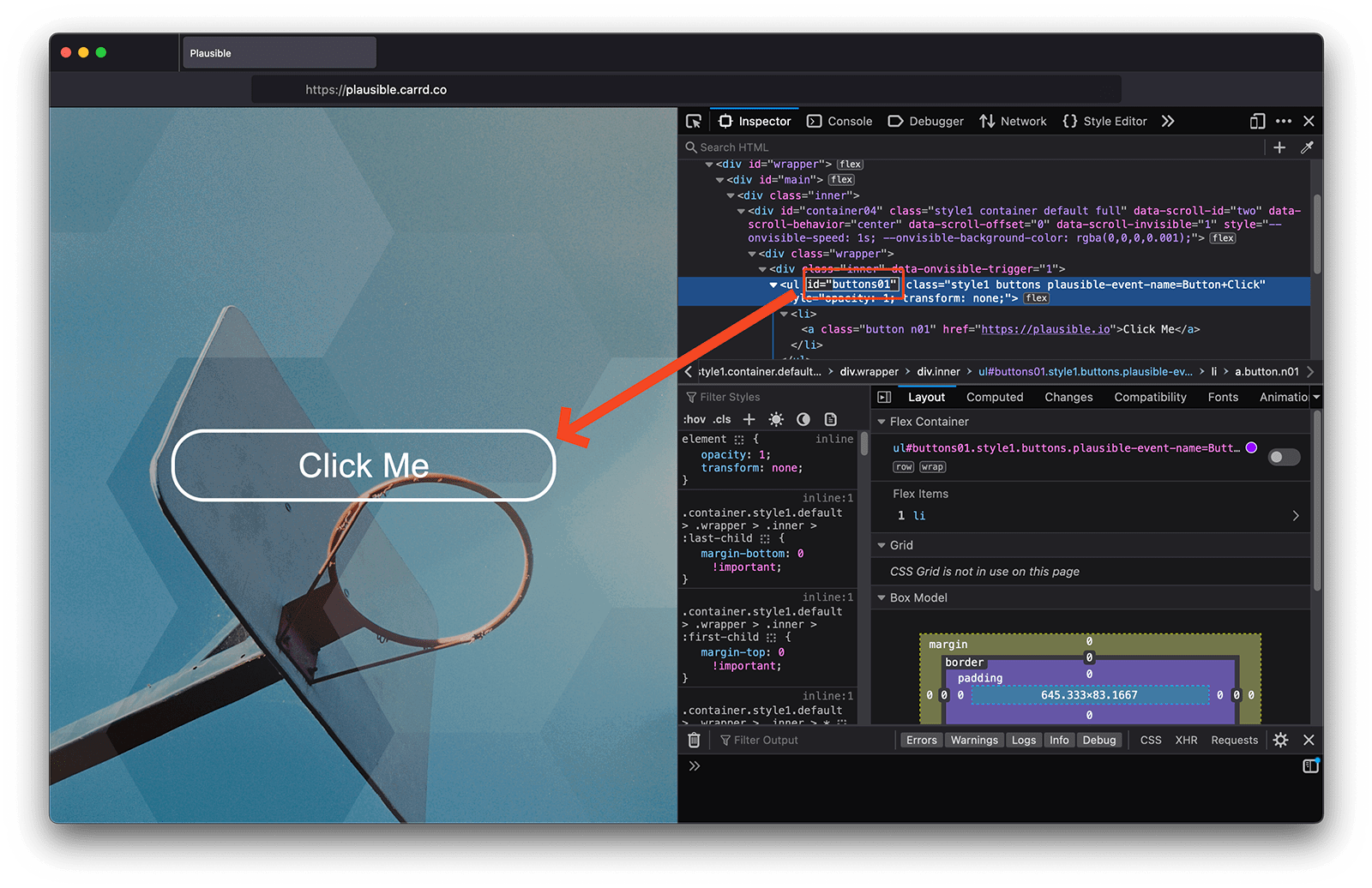Image resolution: width=1372 pixels, height=888 pixels.
Task: Open the Computed tab
Action: (x=995, y=397)
